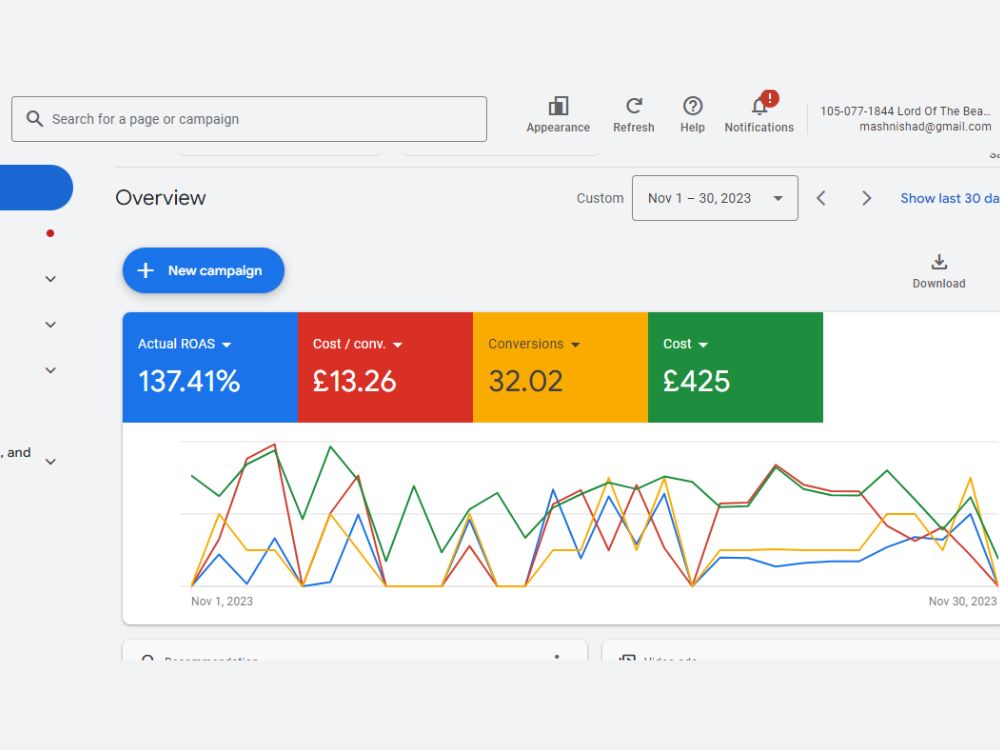Click the Custom date label
The width and height of the screenshot is (1000, 750).
tap(600, 198)
